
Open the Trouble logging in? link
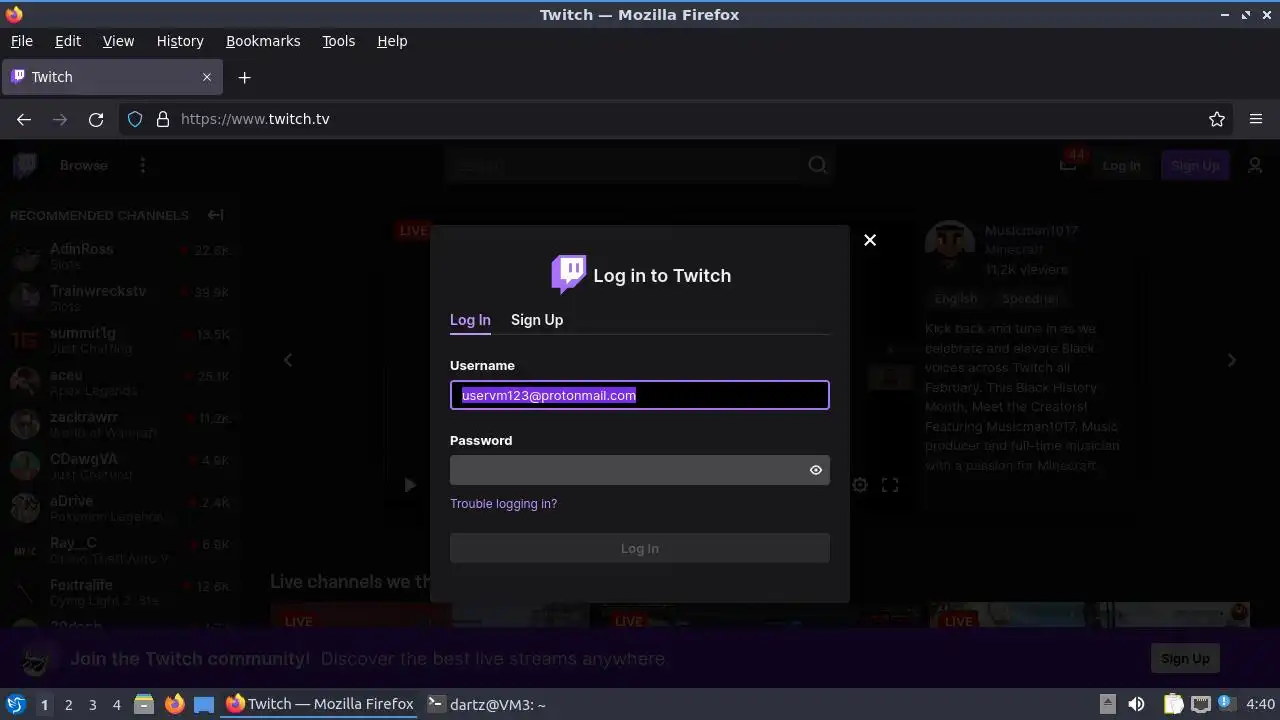(x=503, y=504)
